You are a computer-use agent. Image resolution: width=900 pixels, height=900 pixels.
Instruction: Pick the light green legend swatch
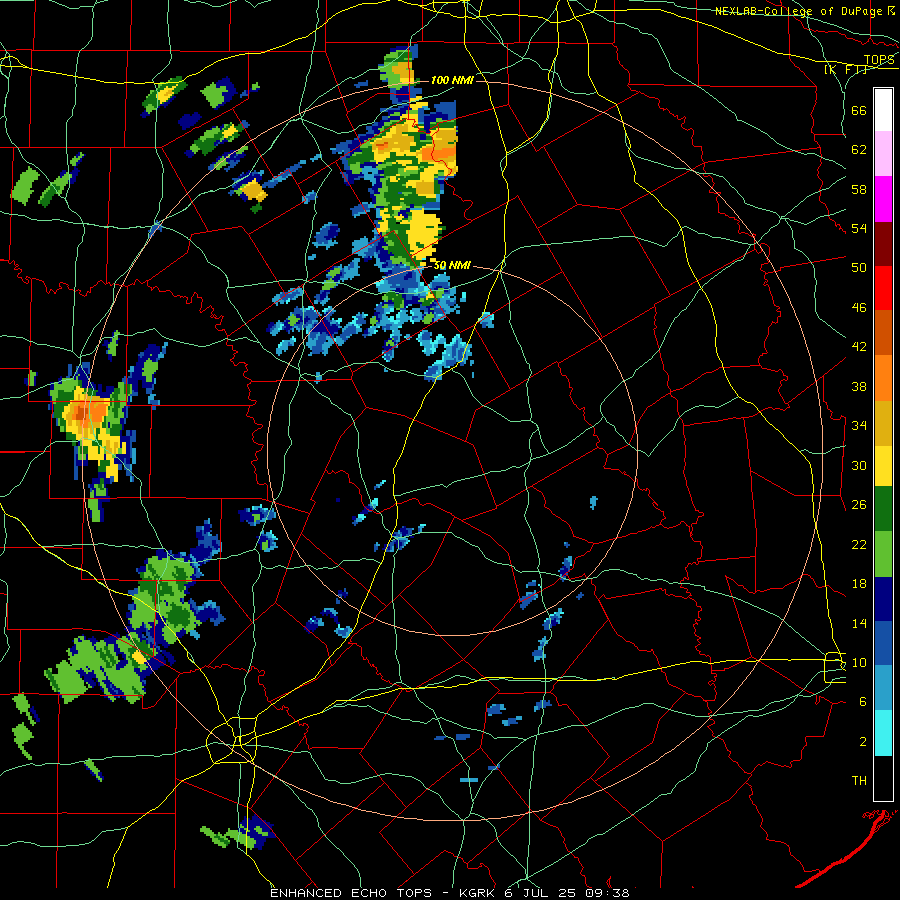883,554
